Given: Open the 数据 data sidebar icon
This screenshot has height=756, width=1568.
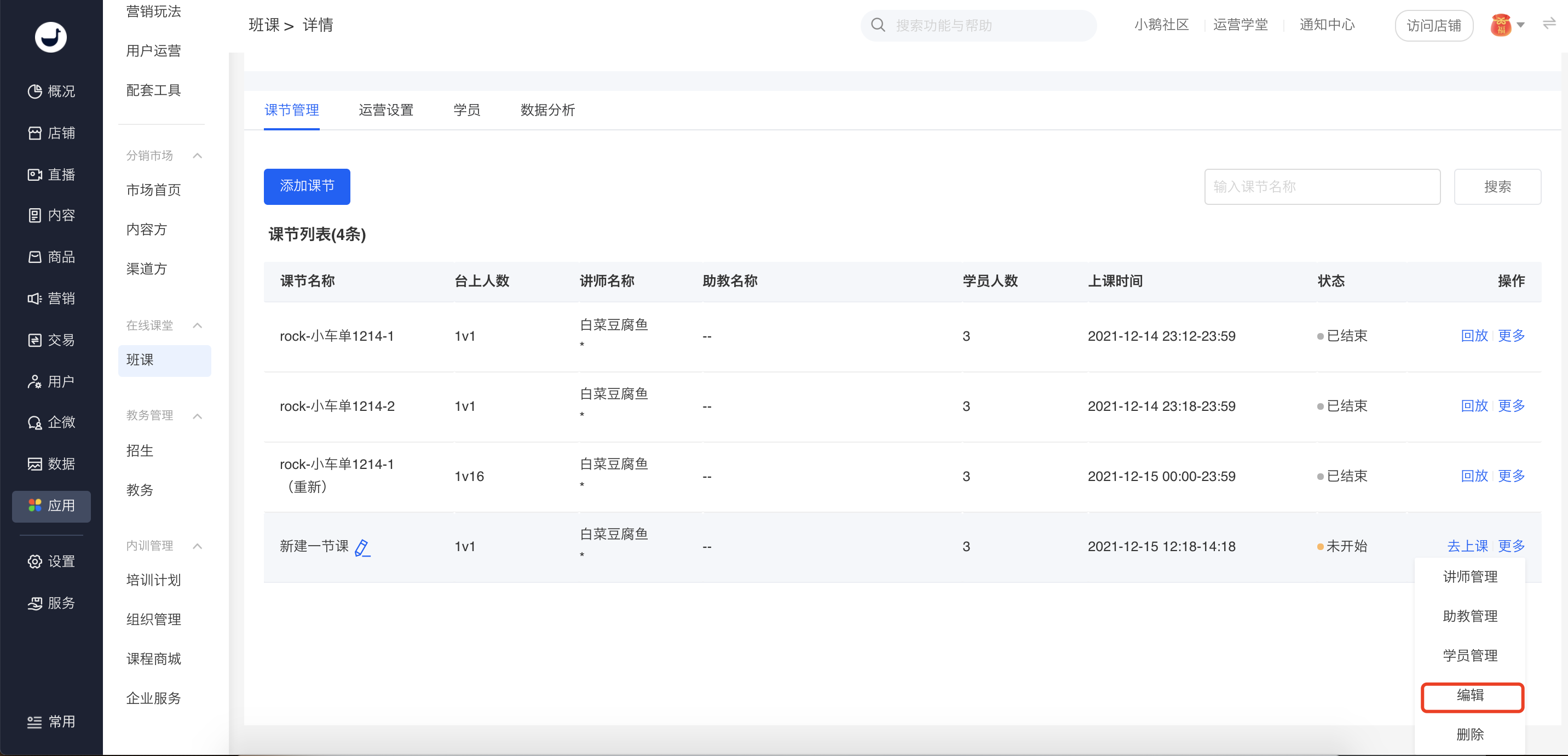Looking at the screenshot, I should 34,463.
